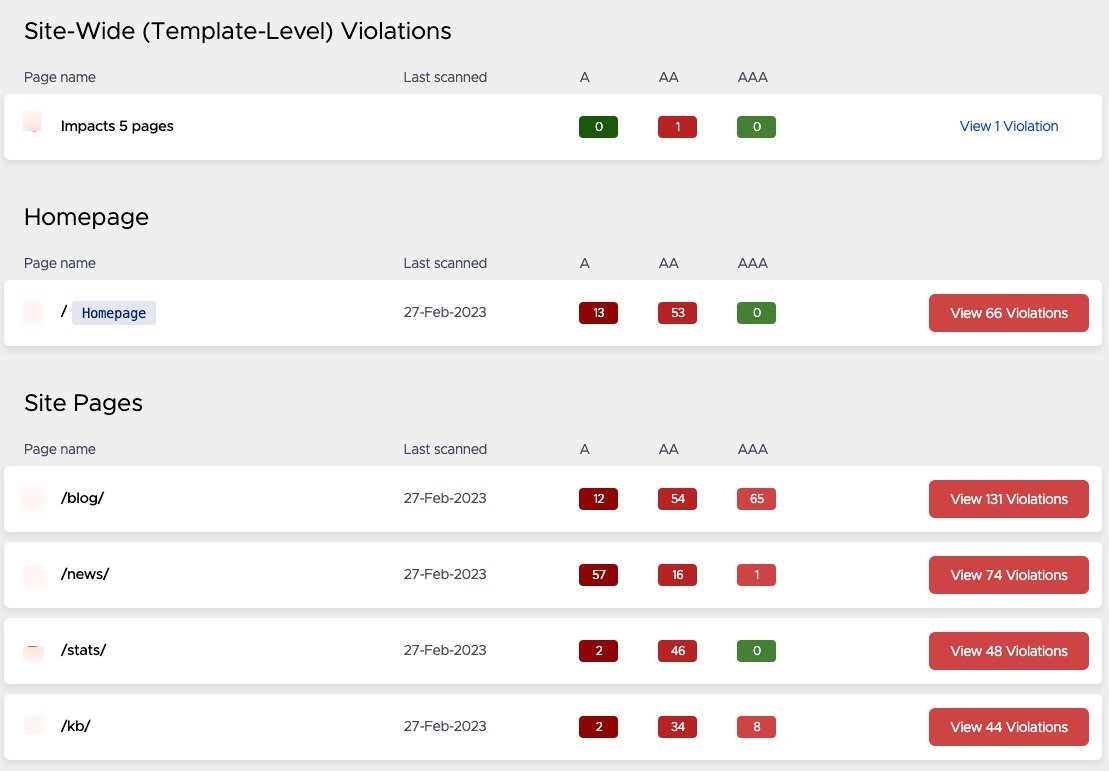
Task: Click the Last scanned column header
Action: [x=444, y=77]
